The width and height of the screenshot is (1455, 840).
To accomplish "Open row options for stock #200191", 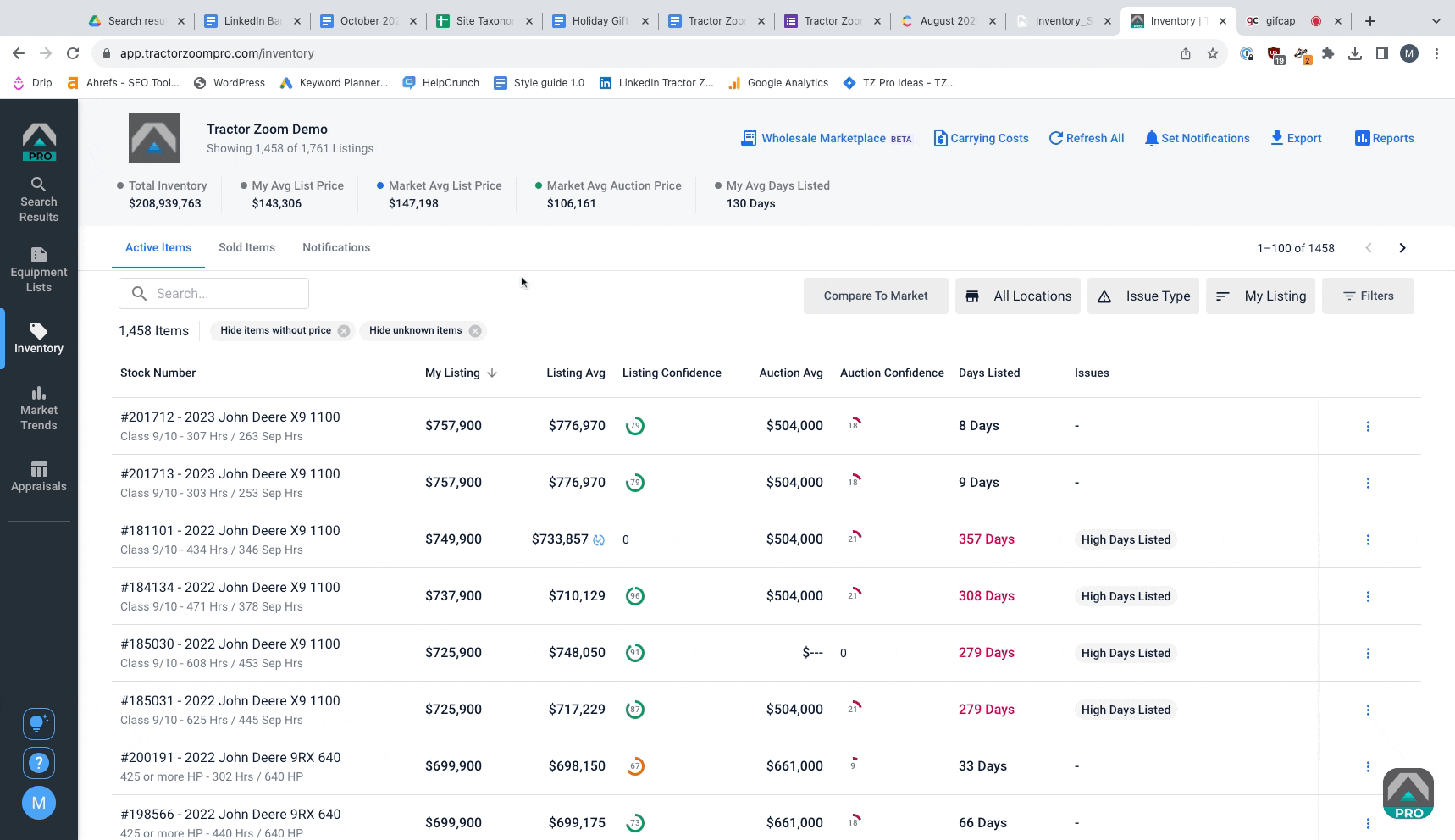I will [1368, 766].
